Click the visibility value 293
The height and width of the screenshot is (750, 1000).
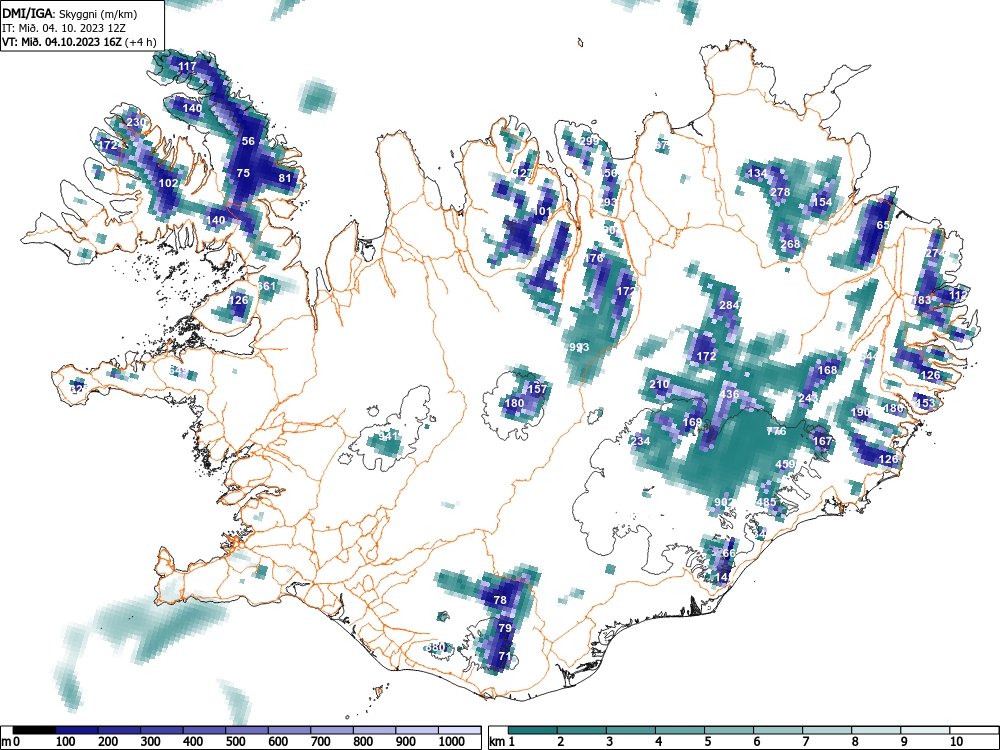coord(608,202)
